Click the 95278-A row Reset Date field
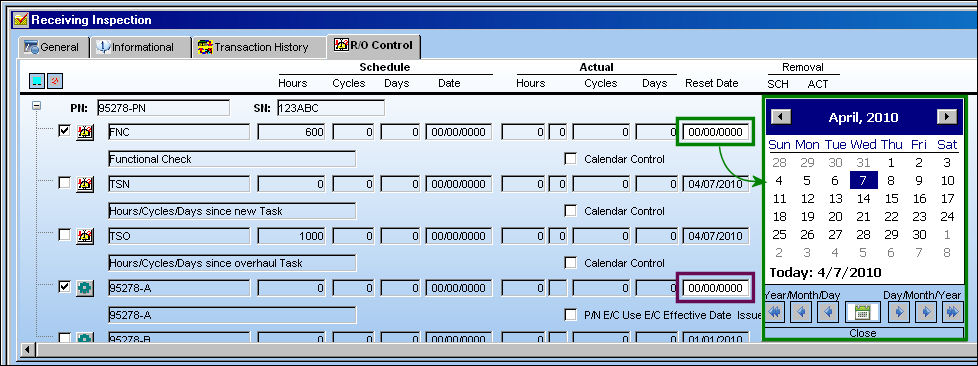The width and height of the screenshot is (978, 366). pyautogui.click(x=715, y=288)
